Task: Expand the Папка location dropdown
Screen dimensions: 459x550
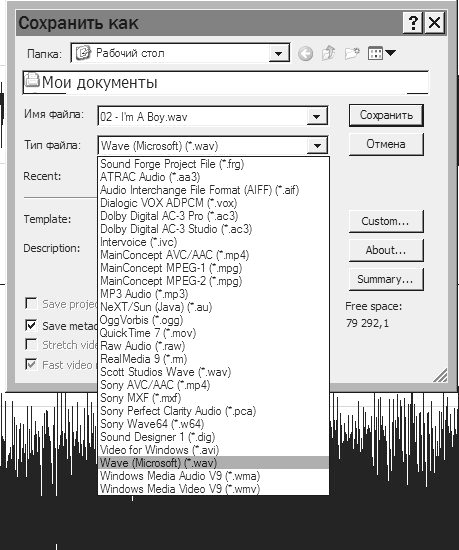Action: (x=279, y=54)
